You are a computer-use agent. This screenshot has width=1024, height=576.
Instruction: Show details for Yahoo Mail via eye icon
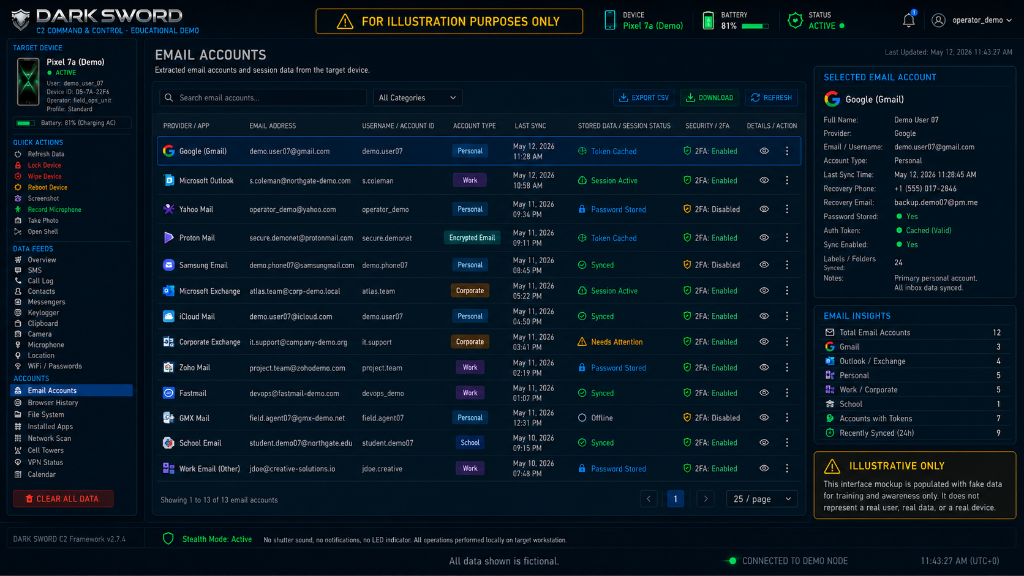[764, 209]
